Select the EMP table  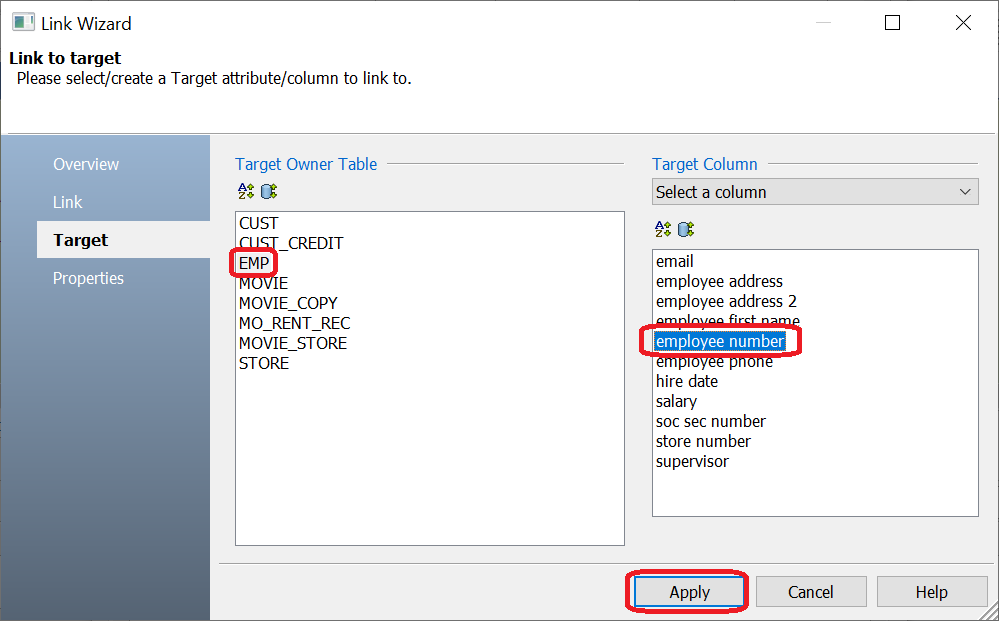point(254,263)
